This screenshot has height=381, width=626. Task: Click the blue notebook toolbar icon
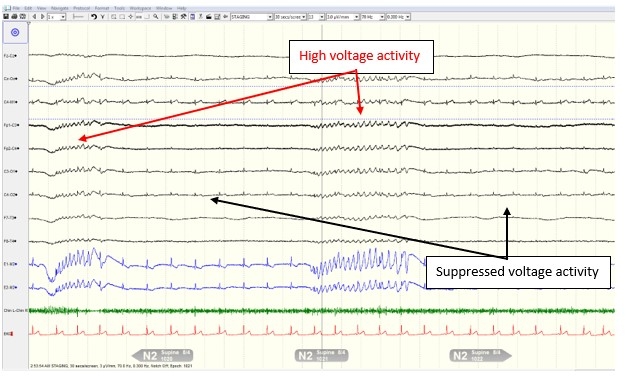coord(192,17)
